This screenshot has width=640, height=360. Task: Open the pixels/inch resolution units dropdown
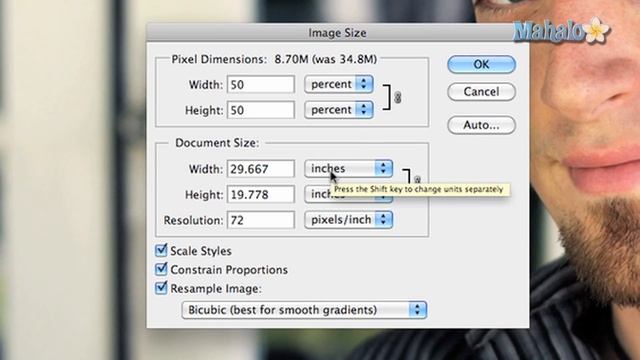point(348,220)
